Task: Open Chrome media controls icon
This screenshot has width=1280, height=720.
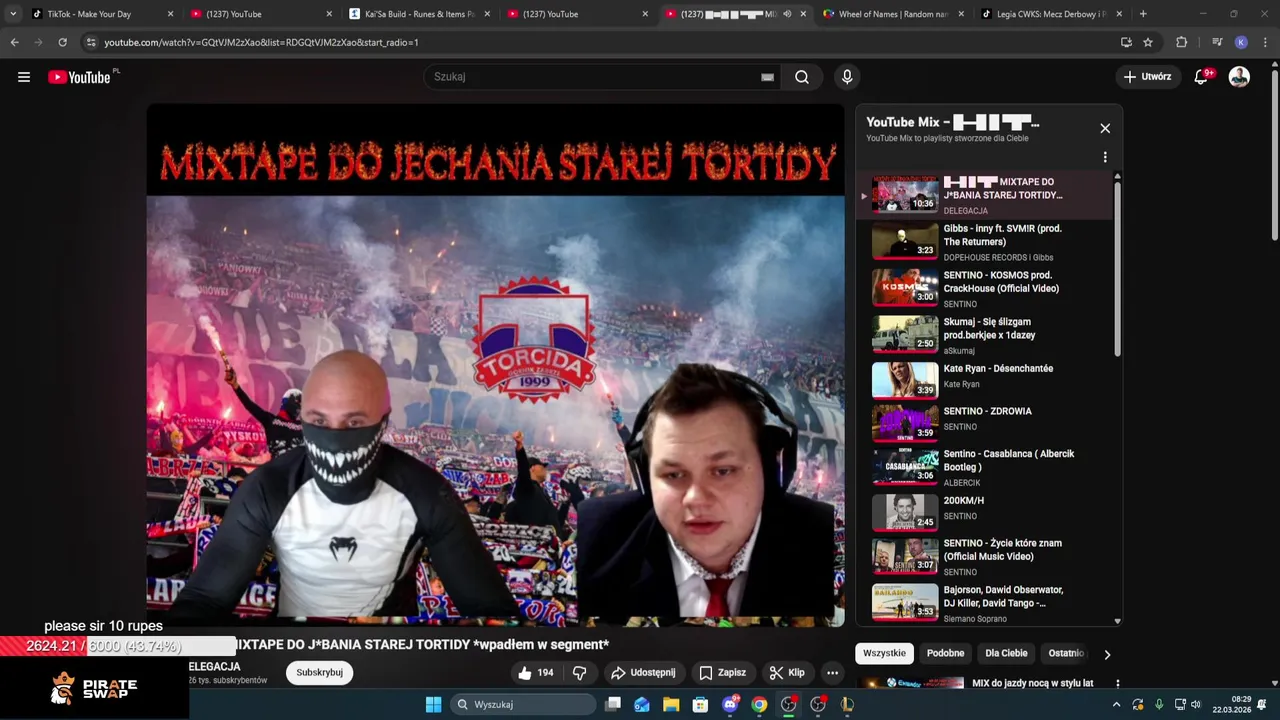Action: [x=1217, y=42]
